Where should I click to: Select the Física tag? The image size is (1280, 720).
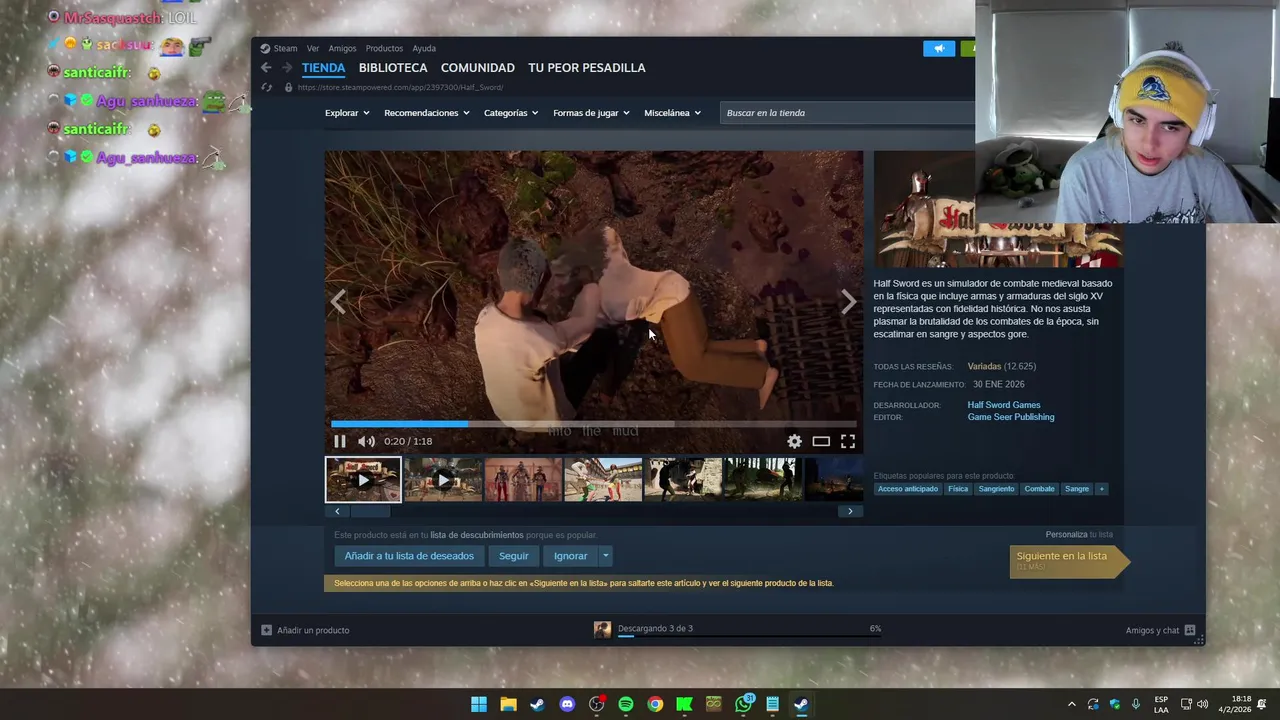click(958, 489)
